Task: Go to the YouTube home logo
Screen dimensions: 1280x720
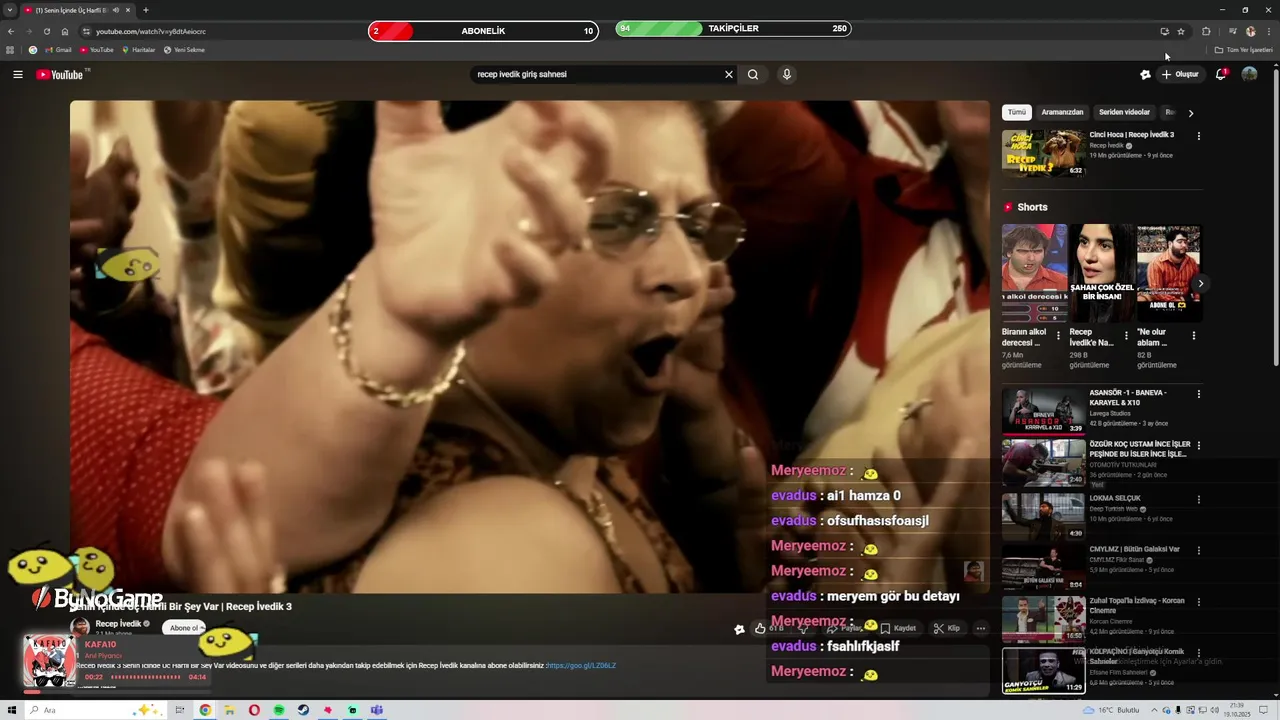Action: [x=60, y=74]
